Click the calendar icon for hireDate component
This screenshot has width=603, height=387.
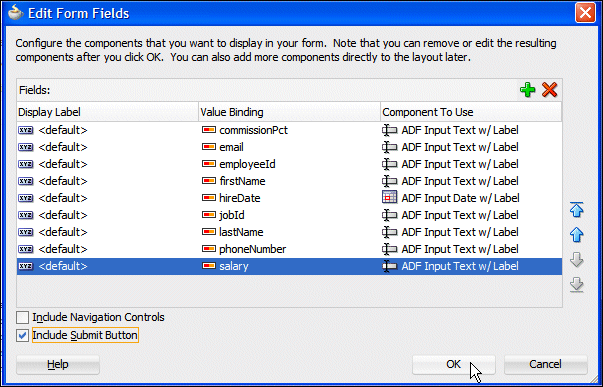point(389,197)
